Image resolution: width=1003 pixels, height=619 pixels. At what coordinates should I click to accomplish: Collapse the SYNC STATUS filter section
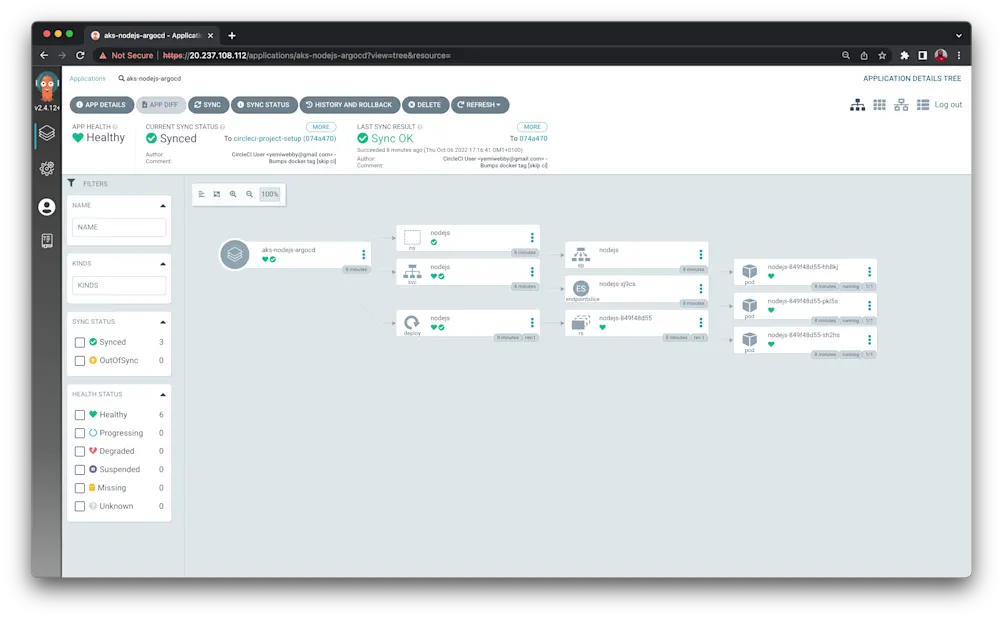[x=161, y=322]
